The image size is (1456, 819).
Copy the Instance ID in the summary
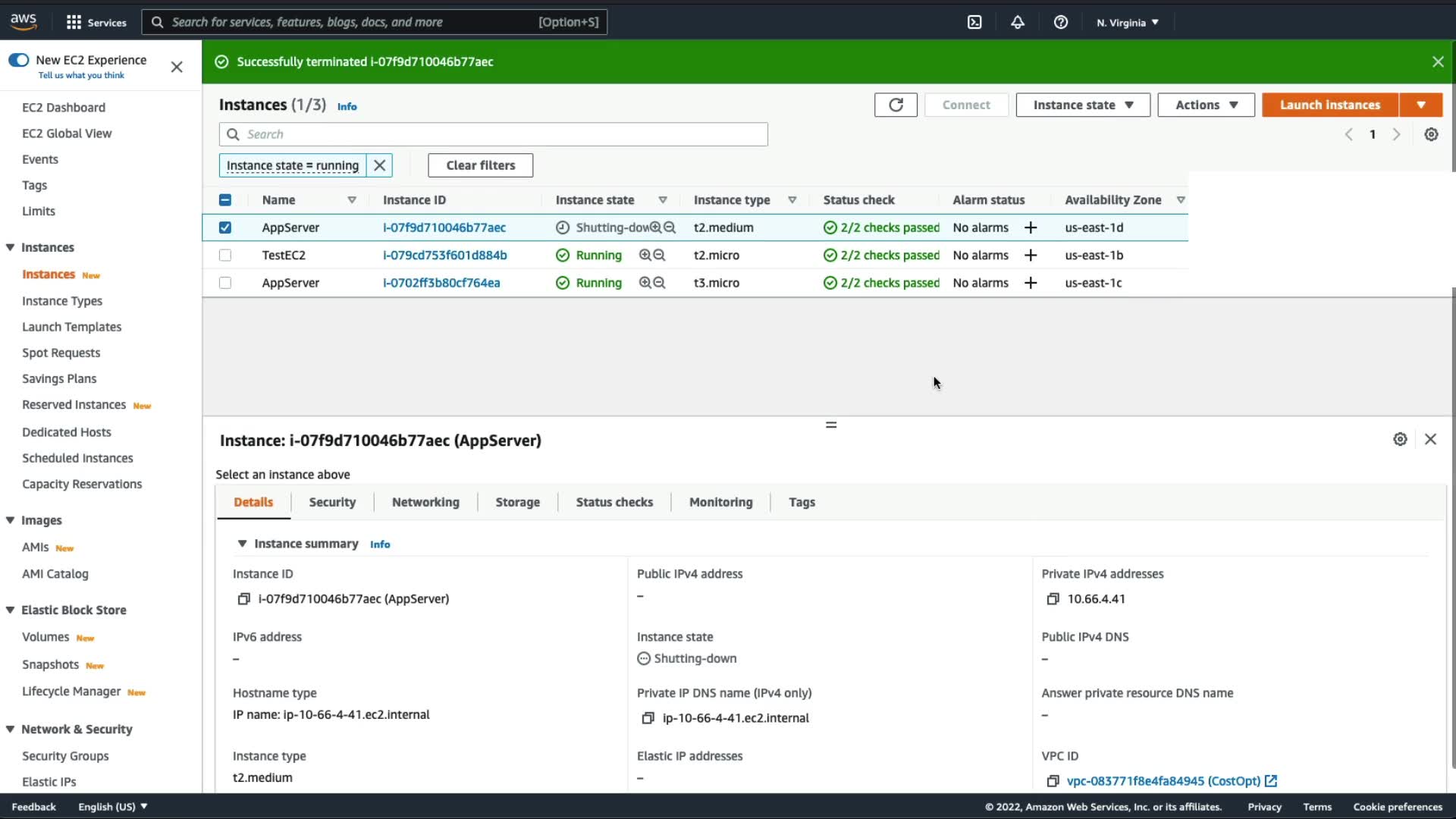point(243,599)
